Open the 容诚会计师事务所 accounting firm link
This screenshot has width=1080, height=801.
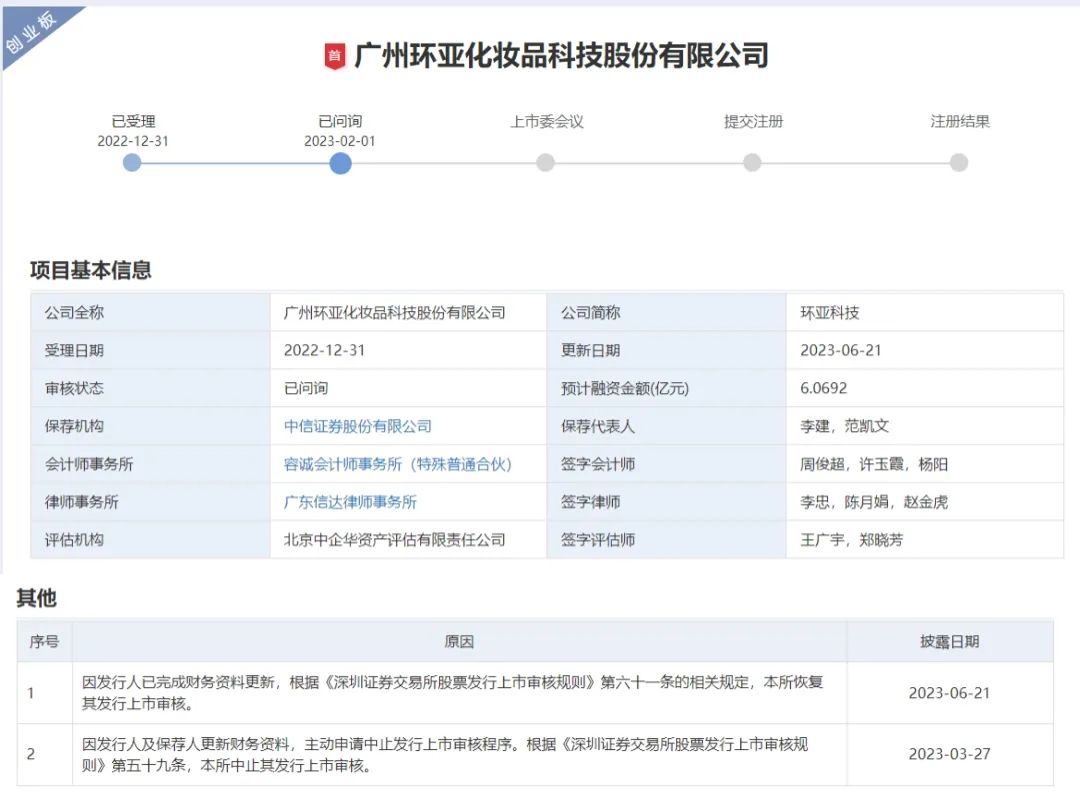click(x=398, y=464)
